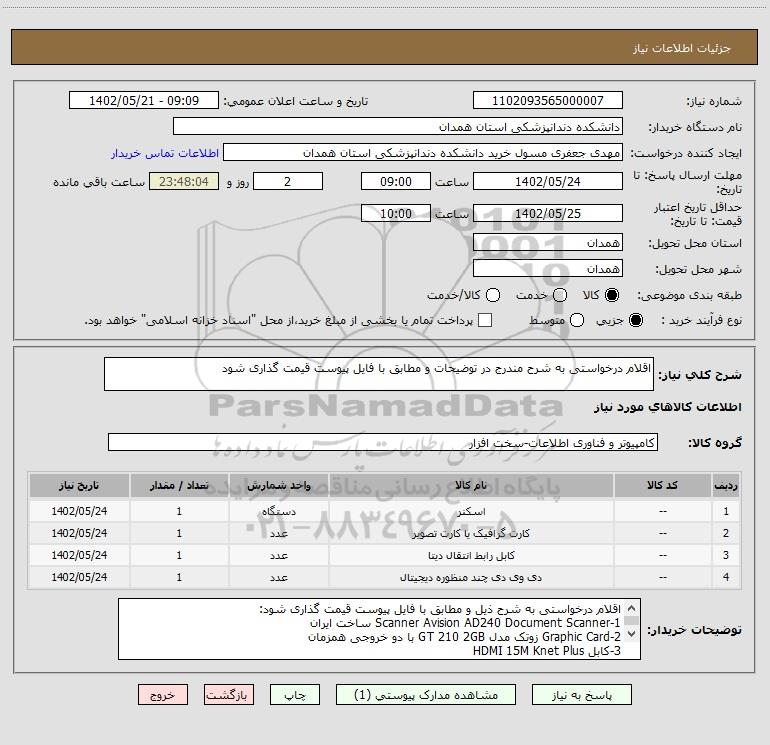Click the تعداد / مقدار column header
Image resolution: width=770 pixels, height=745 pixels.
click(179, 485)
